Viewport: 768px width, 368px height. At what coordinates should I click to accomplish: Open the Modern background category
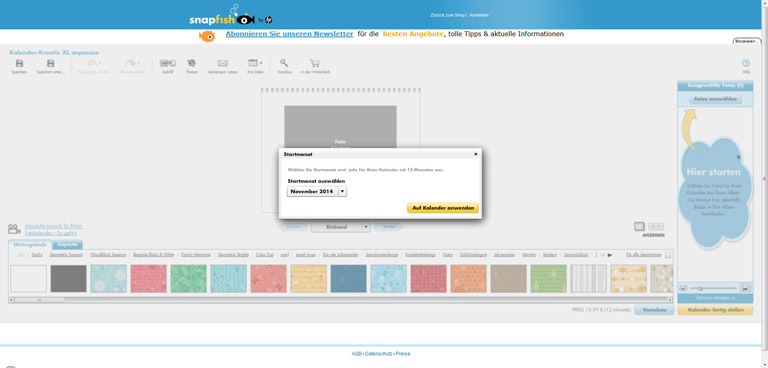pyautogui.click(x=550, y=255)
